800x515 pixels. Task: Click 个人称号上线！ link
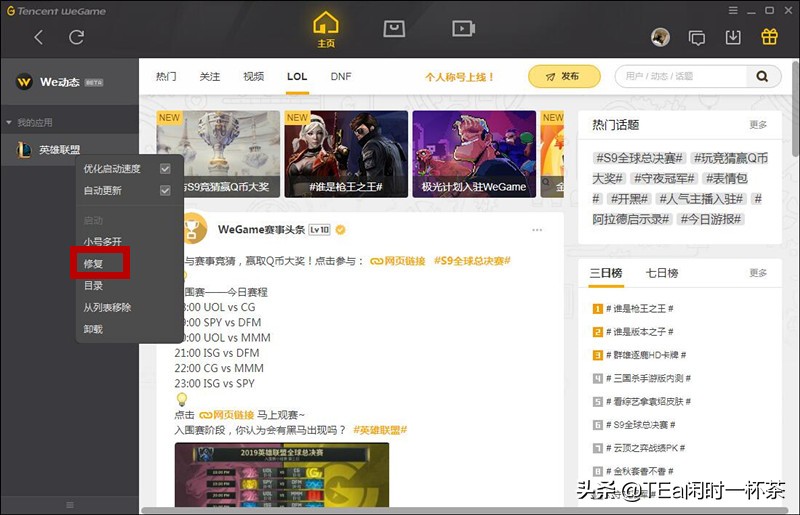[460, 77]
